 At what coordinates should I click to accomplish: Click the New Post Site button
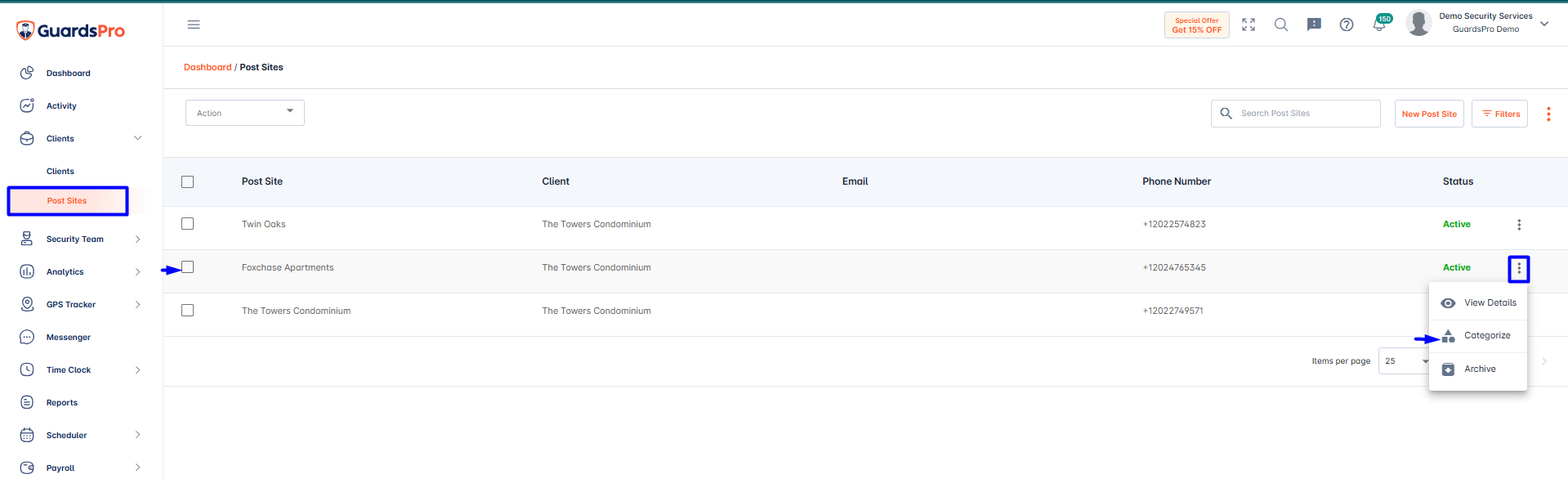(x=1429, y=114)
